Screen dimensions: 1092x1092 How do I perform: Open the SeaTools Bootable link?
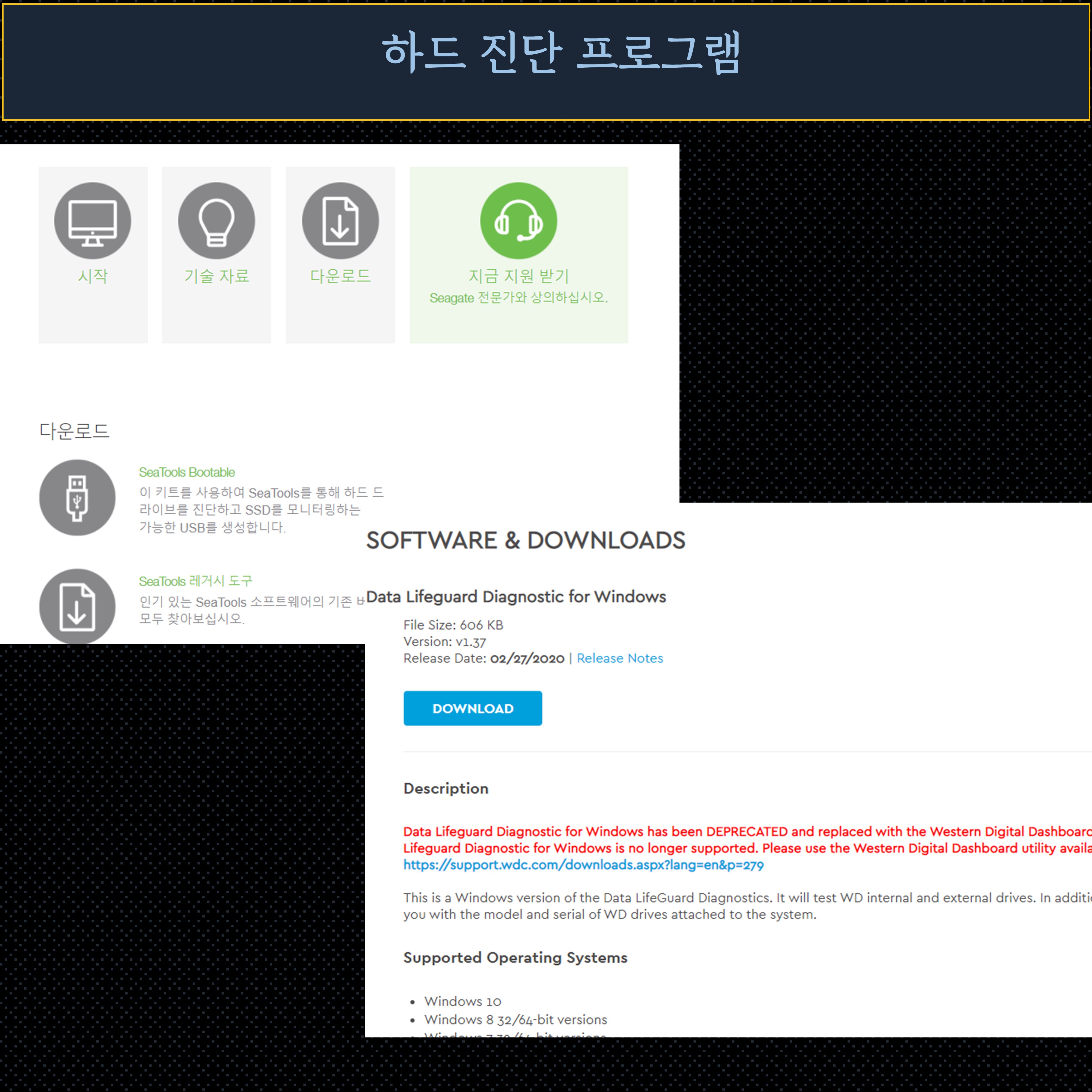(187, 472)
